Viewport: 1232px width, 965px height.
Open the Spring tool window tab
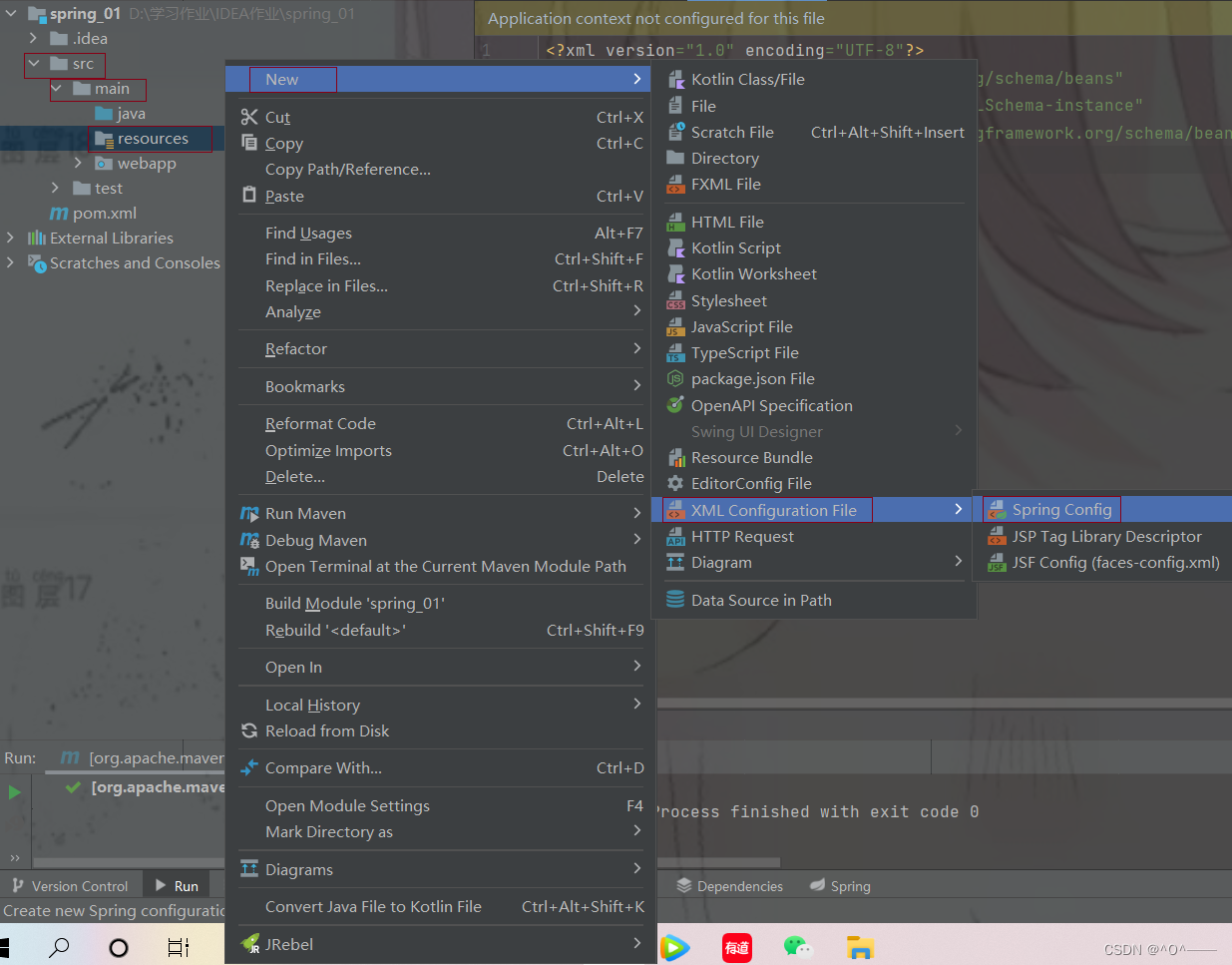click(840, 886)
